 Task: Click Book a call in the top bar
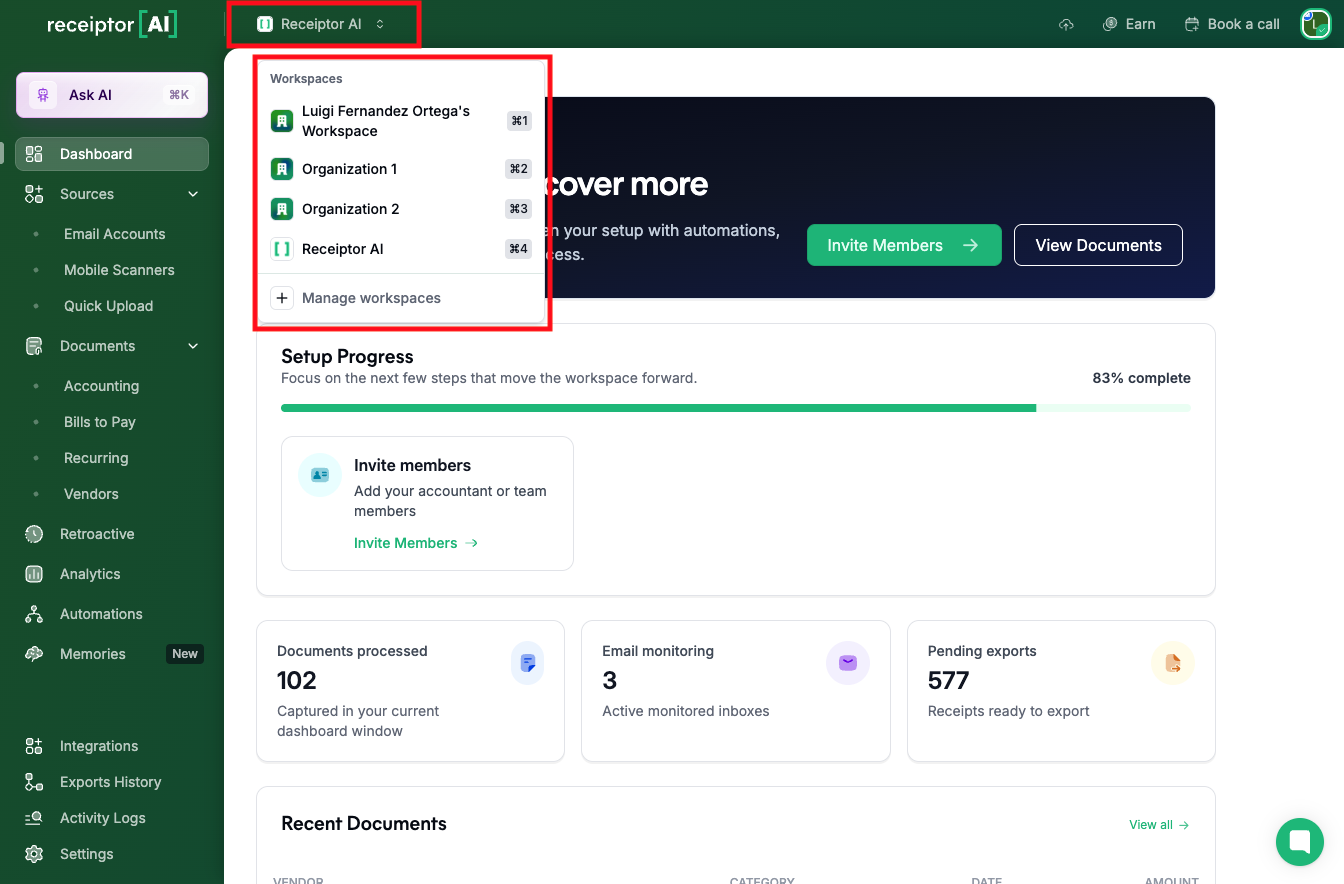tap(1232, 24)
